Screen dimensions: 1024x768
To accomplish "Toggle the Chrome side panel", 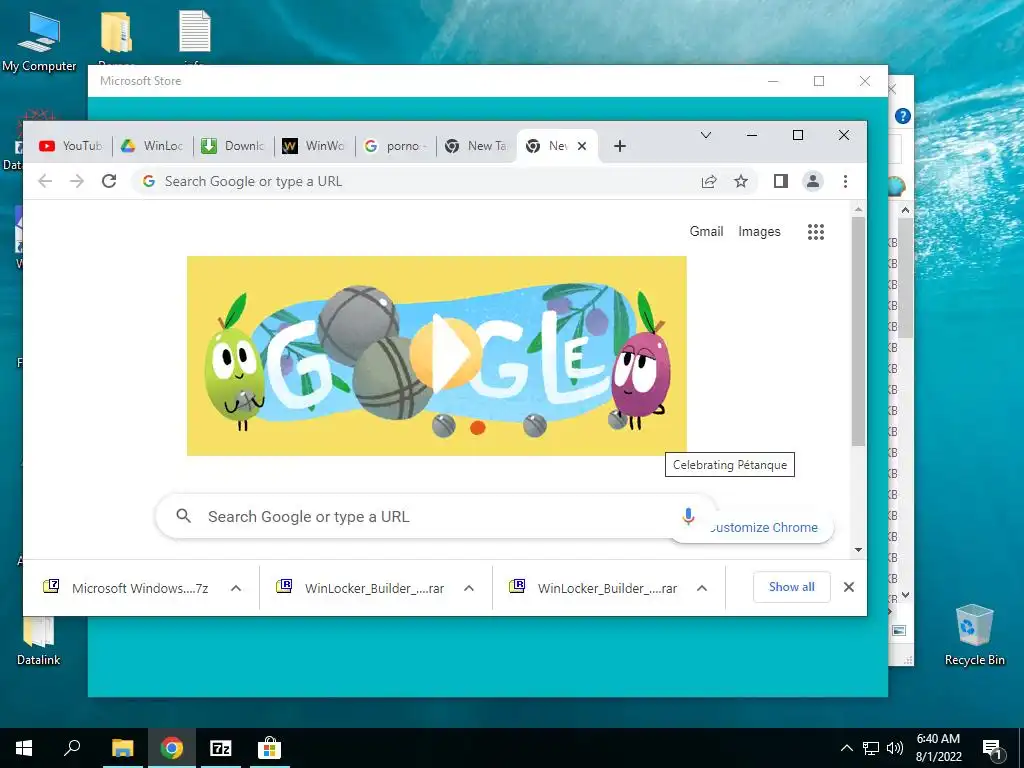I will [x=780, y=181].
